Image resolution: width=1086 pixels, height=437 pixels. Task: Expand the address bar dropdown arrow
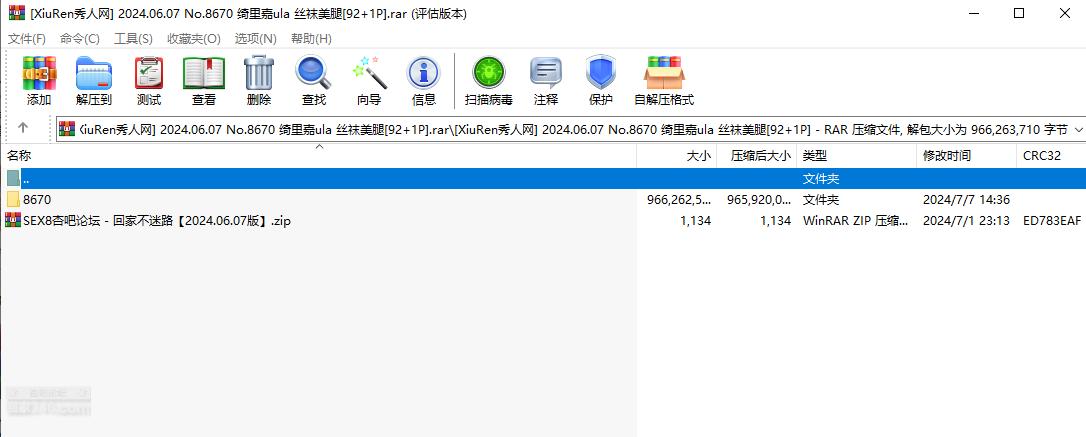(1078, 129)
